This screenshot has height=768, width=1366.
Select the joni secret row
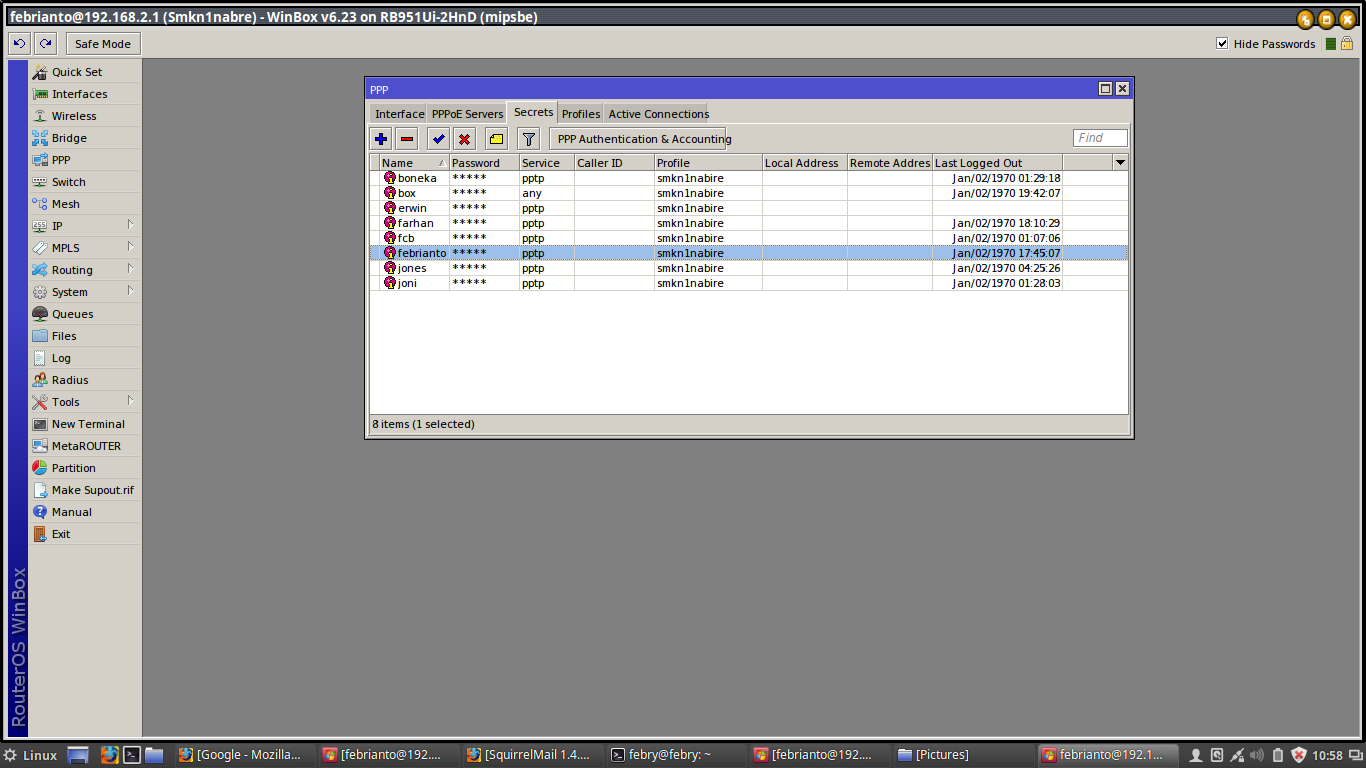(x=748, y=283)
